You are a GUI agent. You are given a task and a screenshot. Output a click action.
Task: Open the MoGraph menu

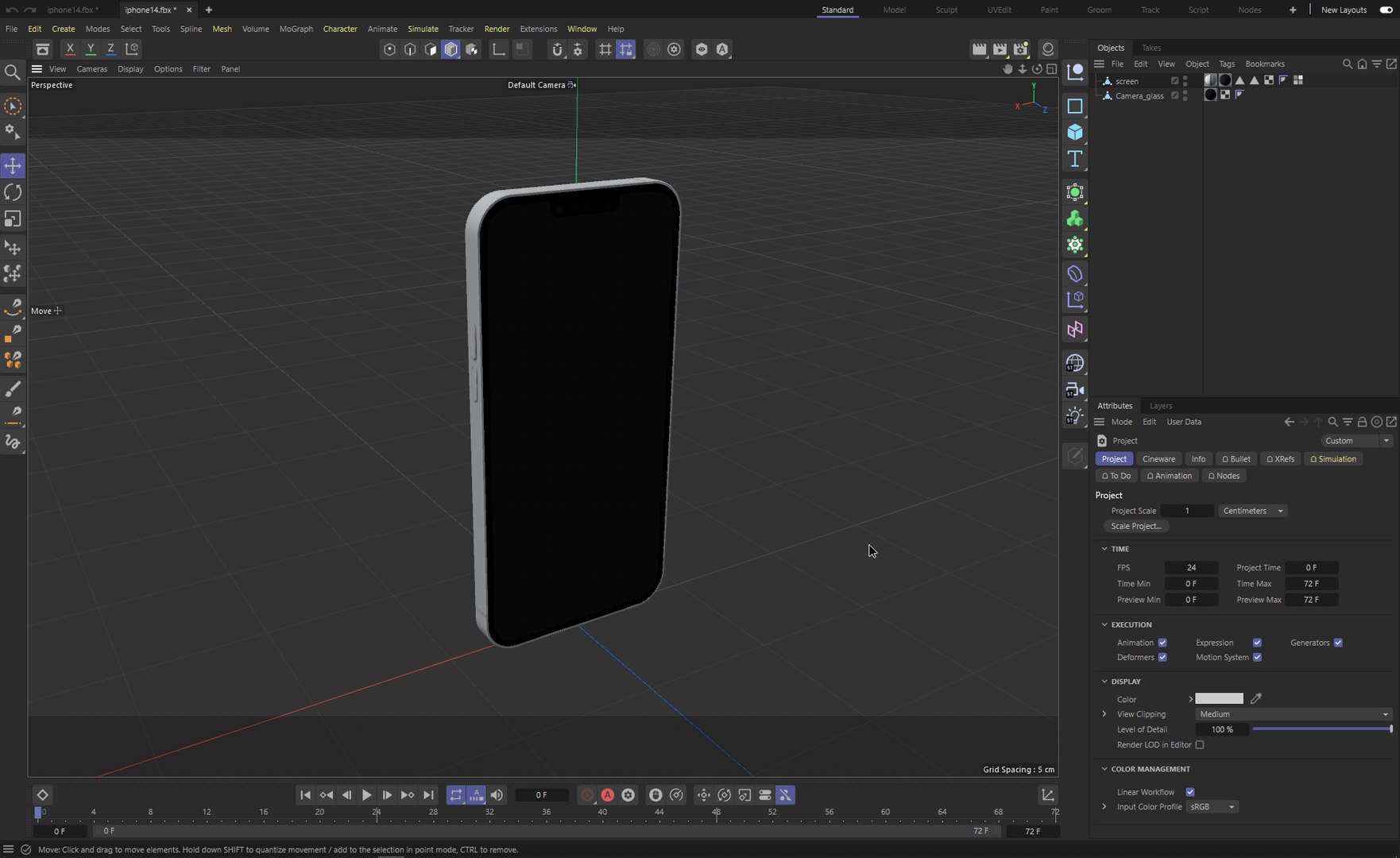click(296, 29)
